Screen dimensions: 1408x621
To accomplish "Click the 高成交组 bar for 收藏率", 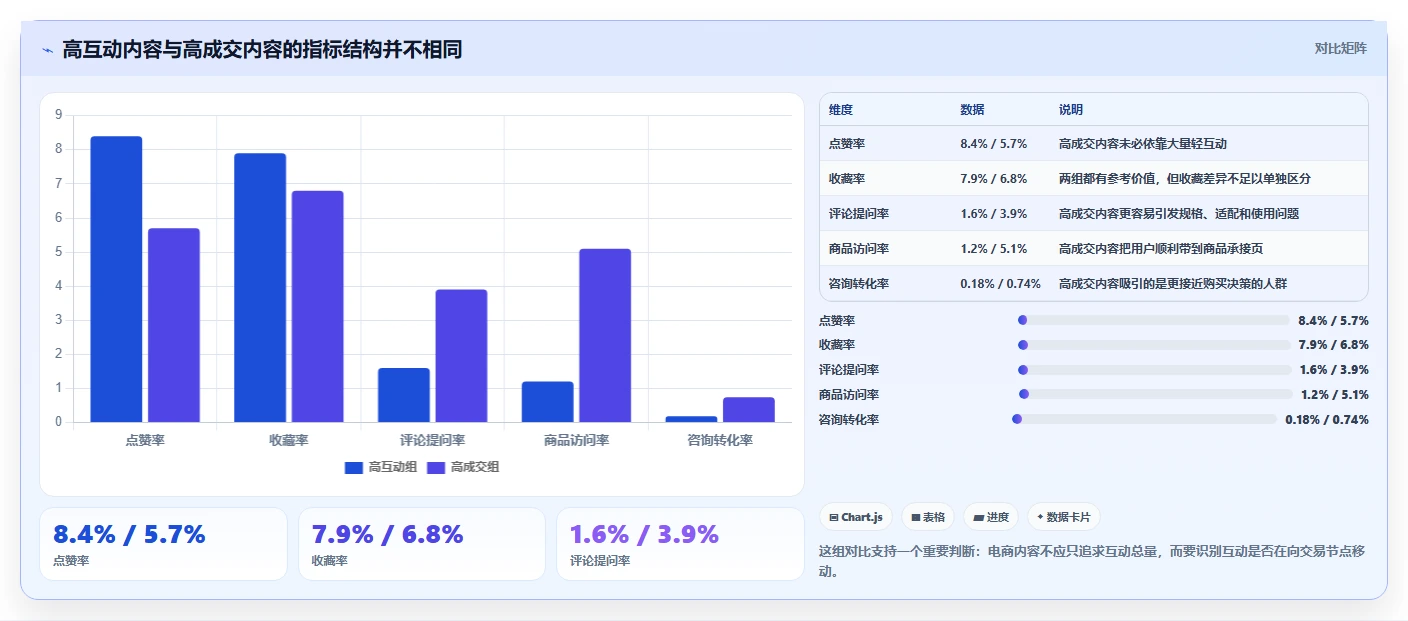I will point(318,306).
